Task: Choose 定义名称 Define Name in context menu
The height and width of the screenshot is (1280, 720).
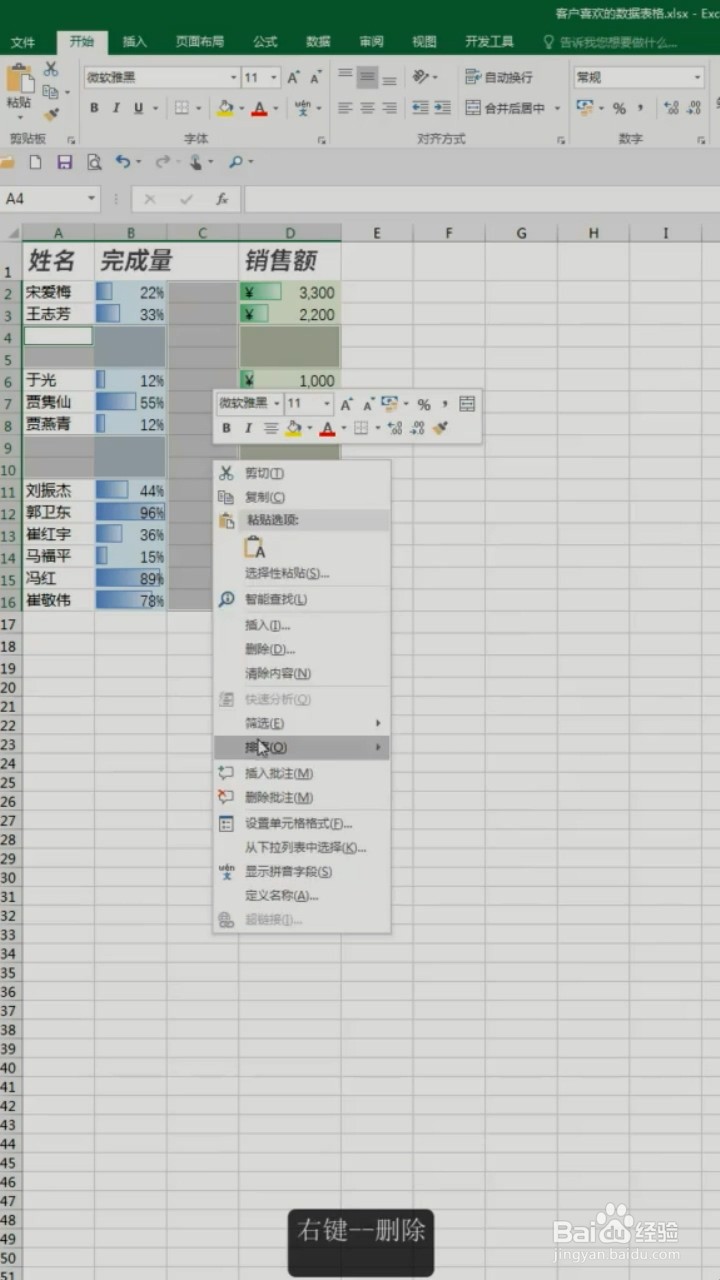Action: pos(301,895)
